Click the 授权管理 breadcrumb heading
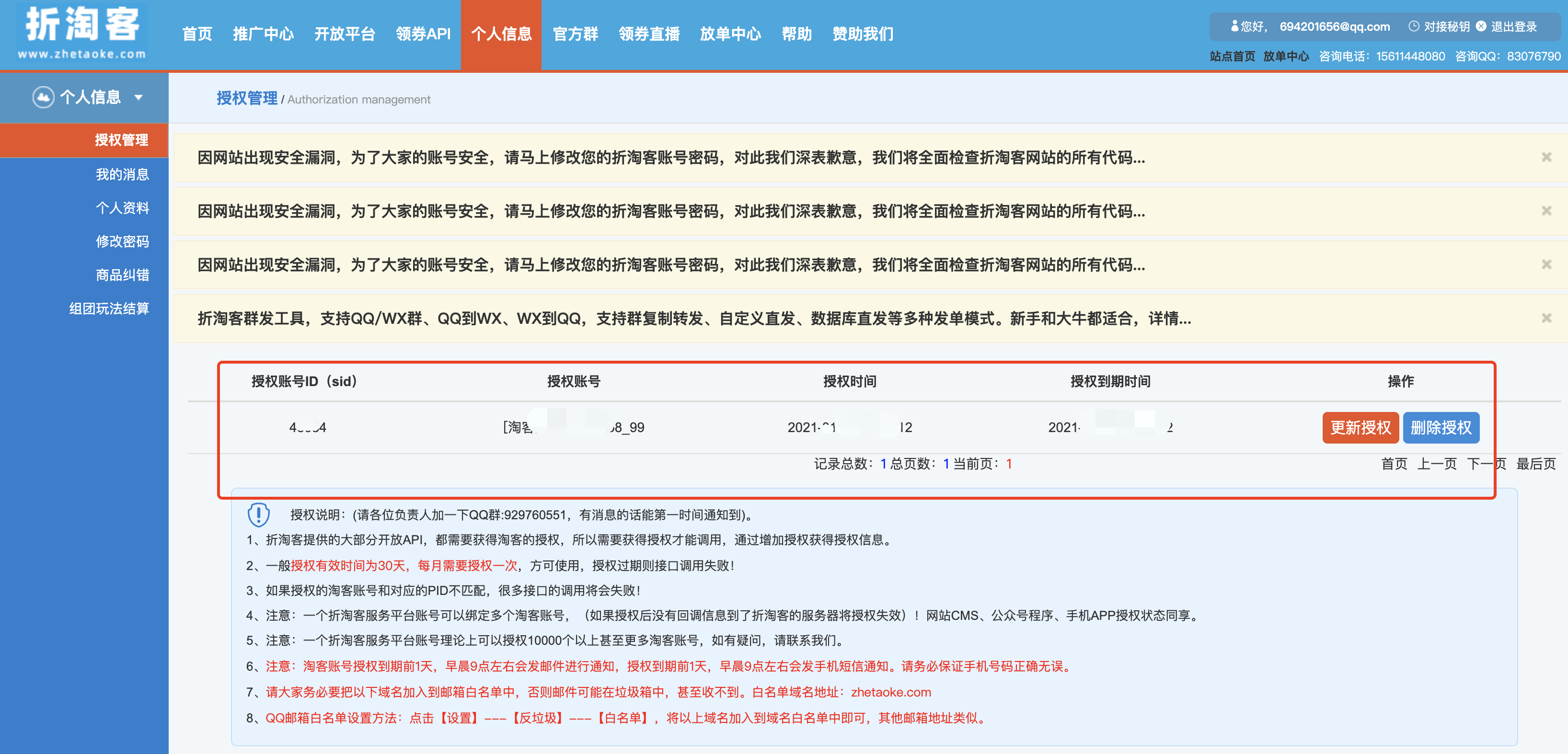 coord(246,98)
